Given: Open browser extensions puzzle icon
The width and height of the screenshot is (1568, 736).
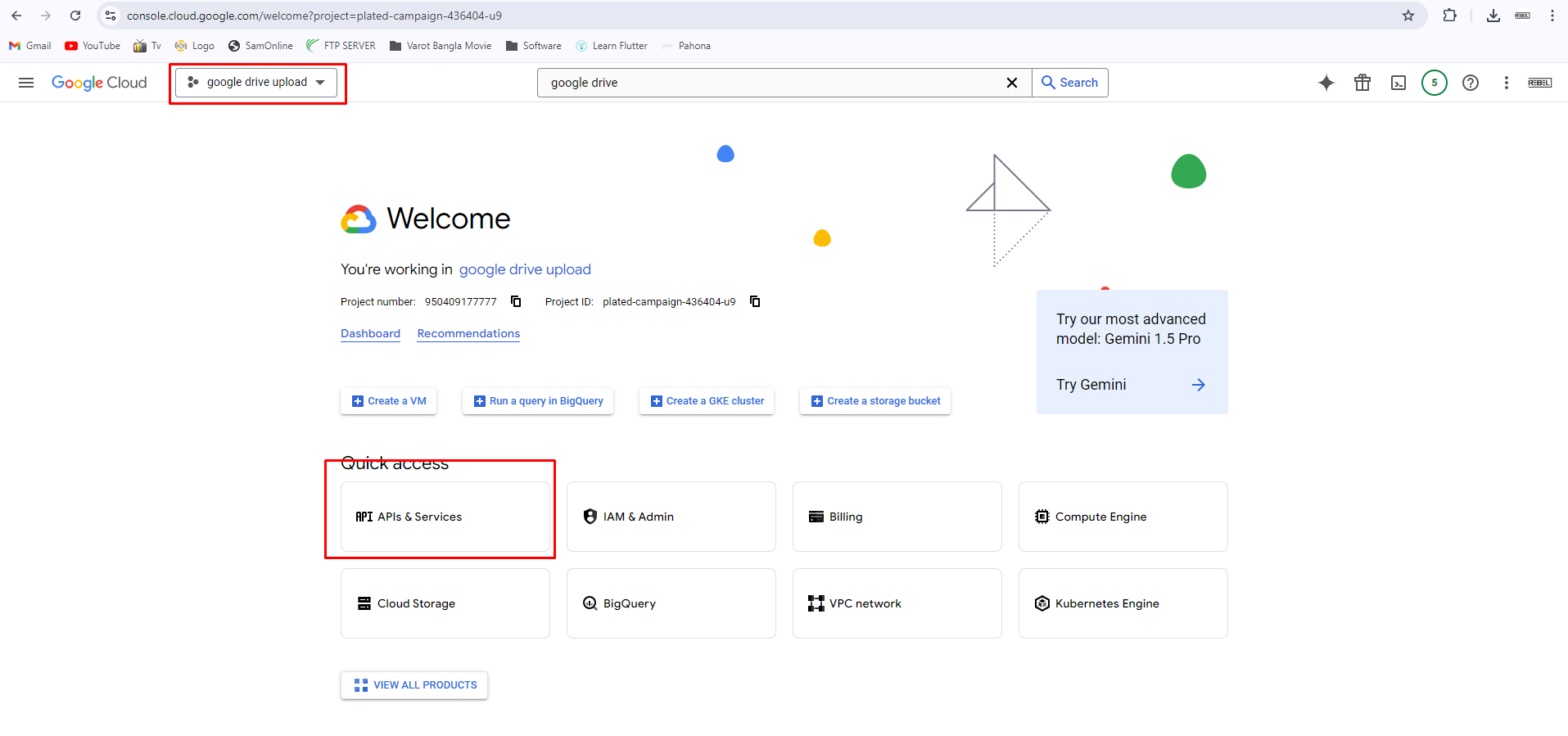Looking at the screenshot, I should (1450, 16).
